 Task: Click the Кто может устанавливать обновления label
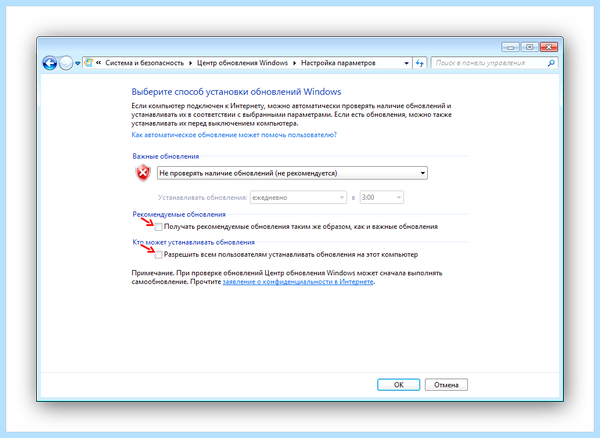point(194,243)
